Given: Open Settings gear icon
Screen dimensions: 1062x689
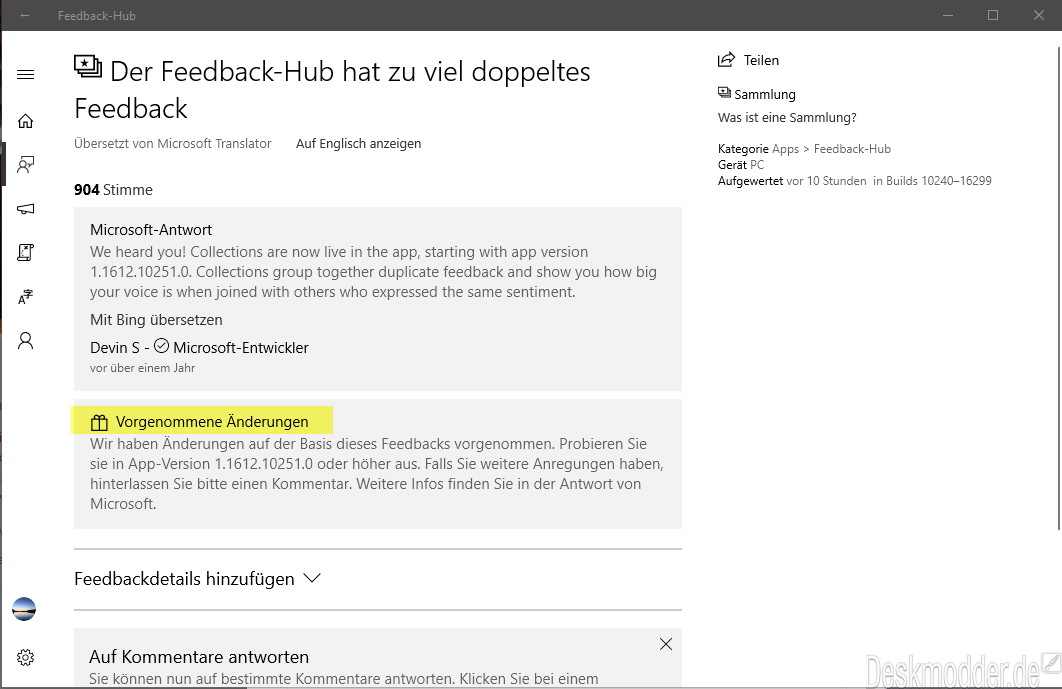Looking at the screenshot, I should click(25, 657).
